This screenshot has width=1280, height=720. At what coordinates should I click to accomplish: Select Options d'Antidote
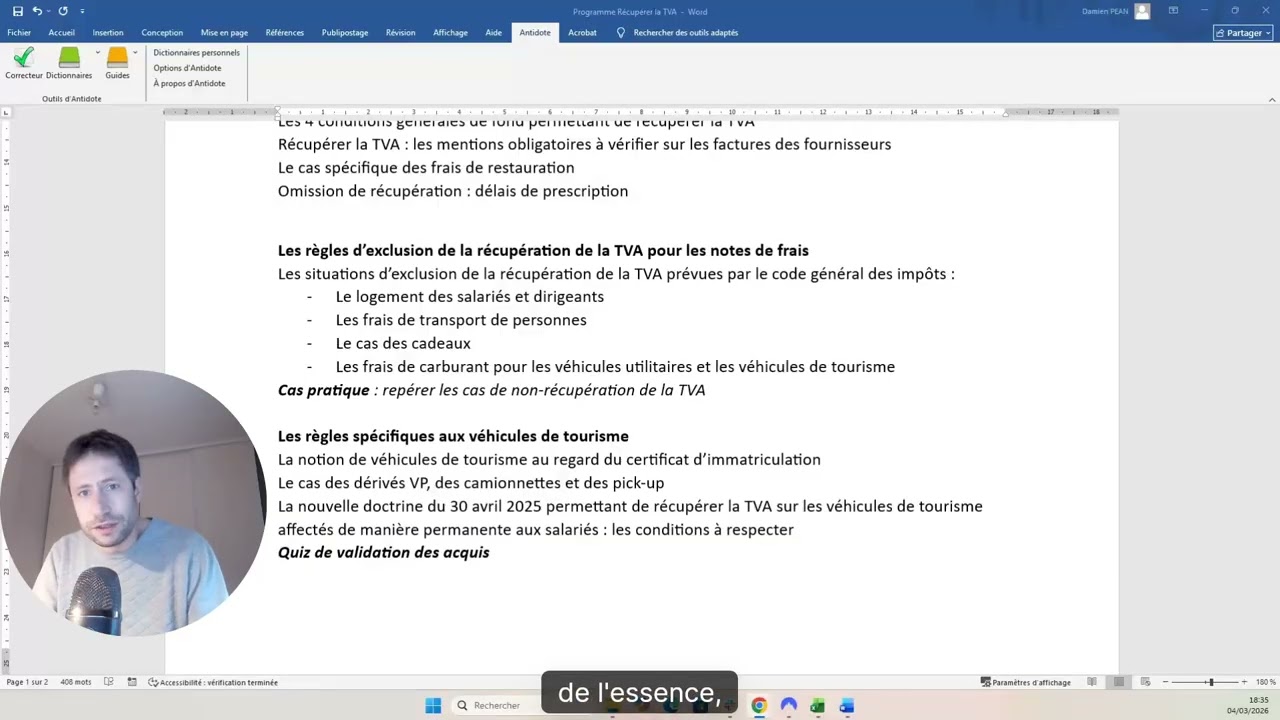187,67
